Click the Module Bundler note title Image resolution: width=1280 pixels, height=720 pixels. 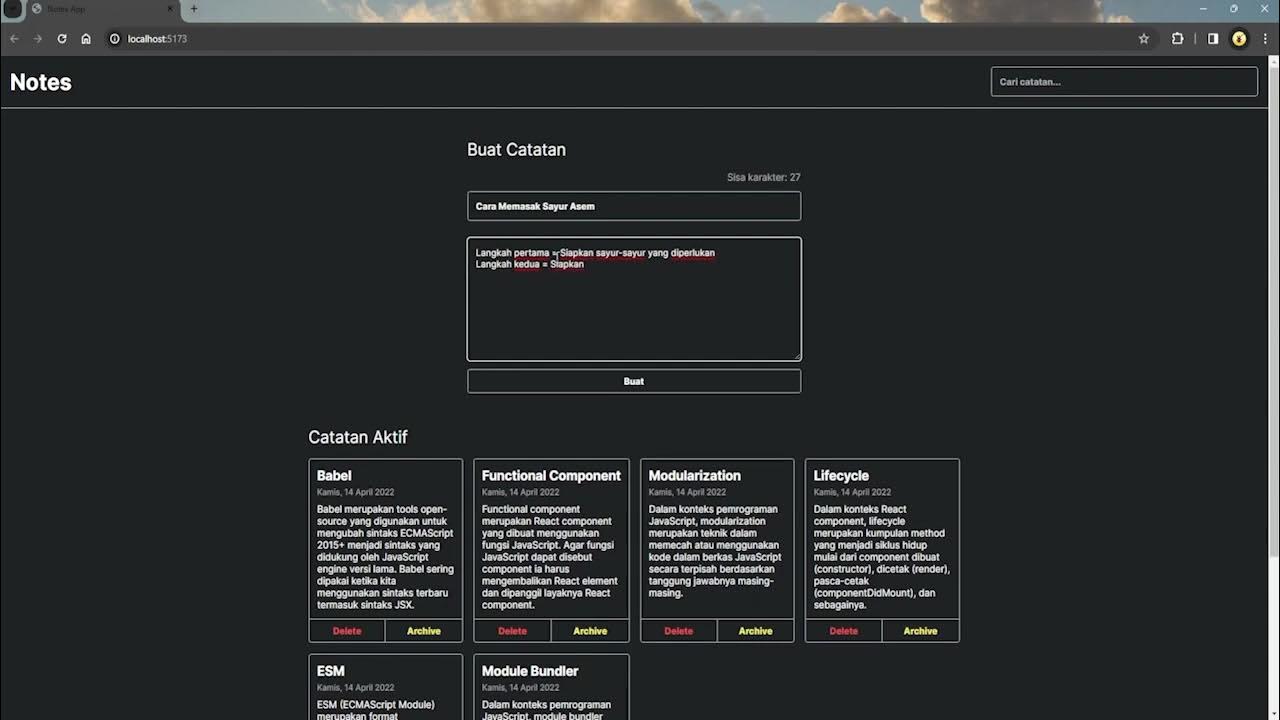click(530, 671)
